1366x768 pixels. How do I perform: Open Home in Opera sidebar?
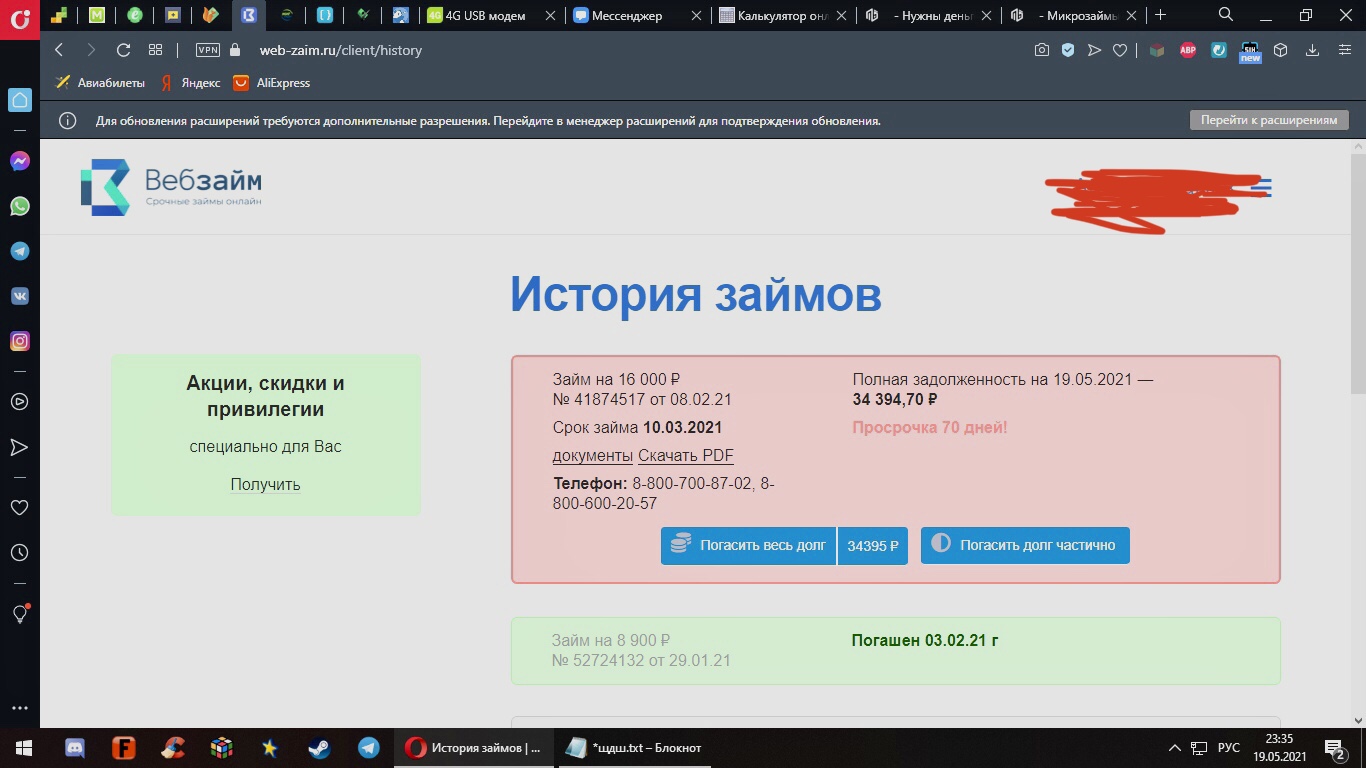tap(19, 99)
